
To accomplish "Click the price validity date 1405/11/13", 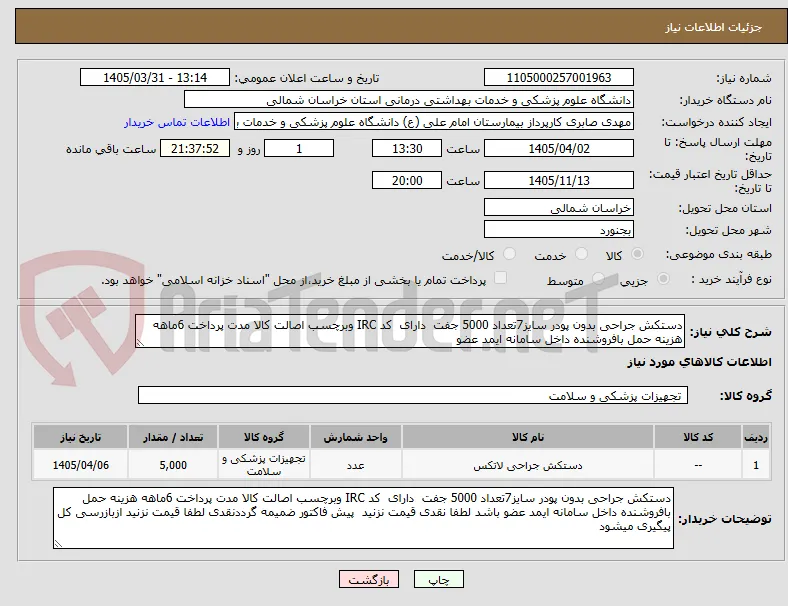I will pyautogui.click(x=559, y=180).
